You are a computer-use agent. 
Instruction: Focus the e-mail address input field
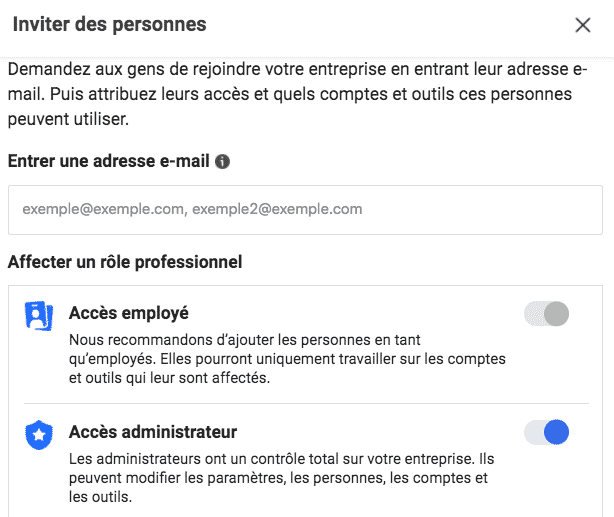(305, 210)
